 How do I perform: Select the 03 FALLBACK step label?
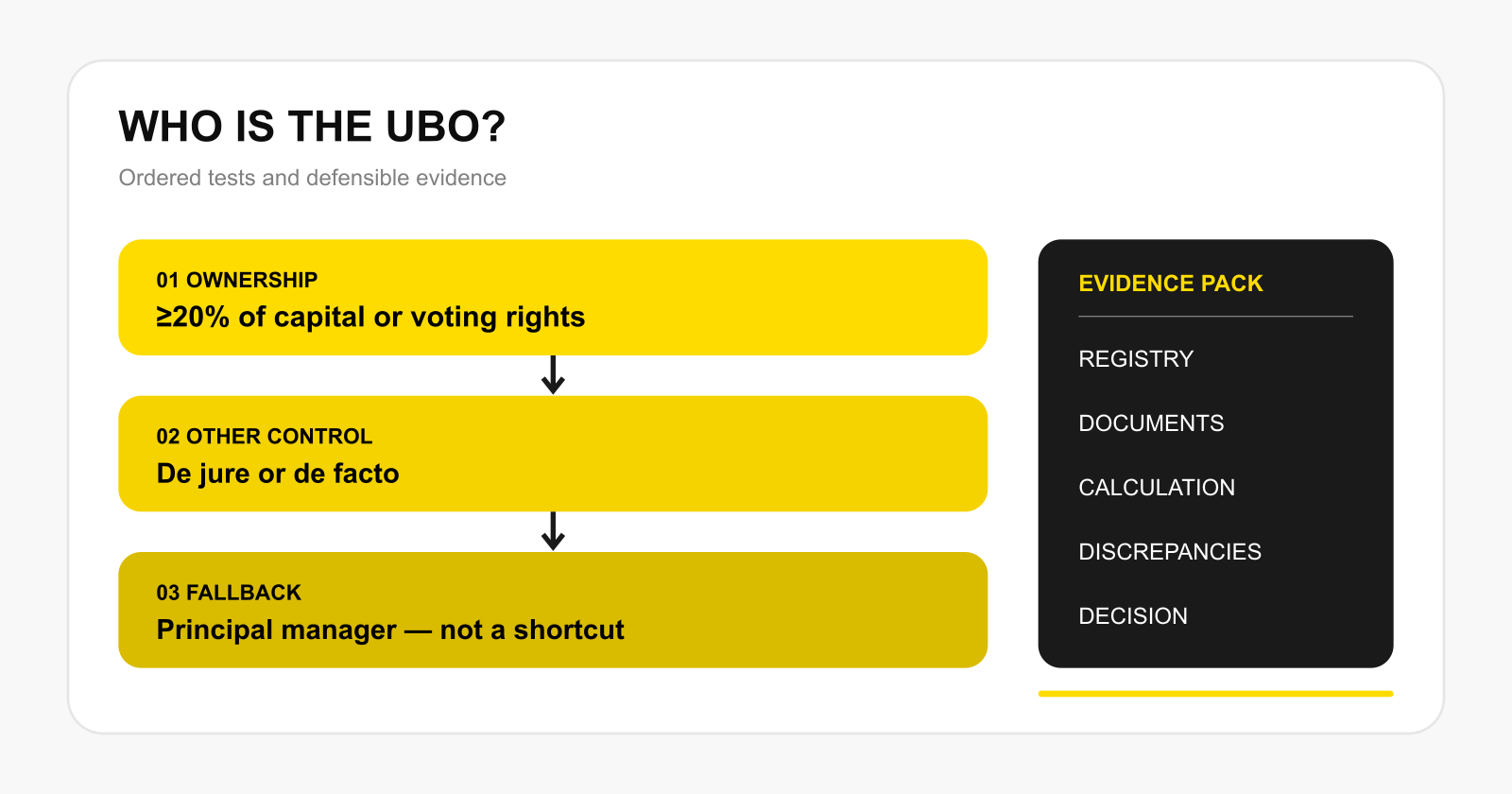pyautogui.click(x=229, y=593)
